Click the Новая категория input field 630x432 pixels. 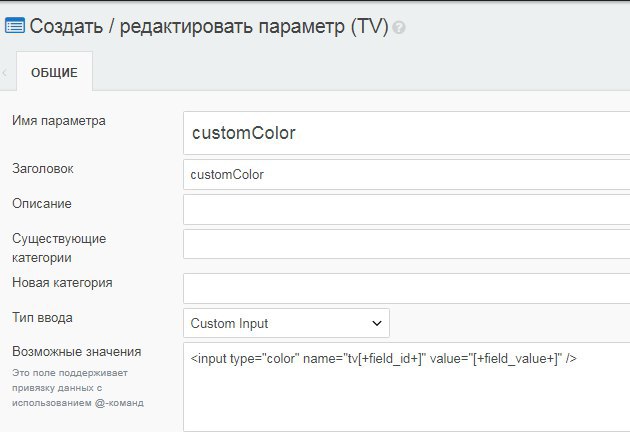pos(406,288)
